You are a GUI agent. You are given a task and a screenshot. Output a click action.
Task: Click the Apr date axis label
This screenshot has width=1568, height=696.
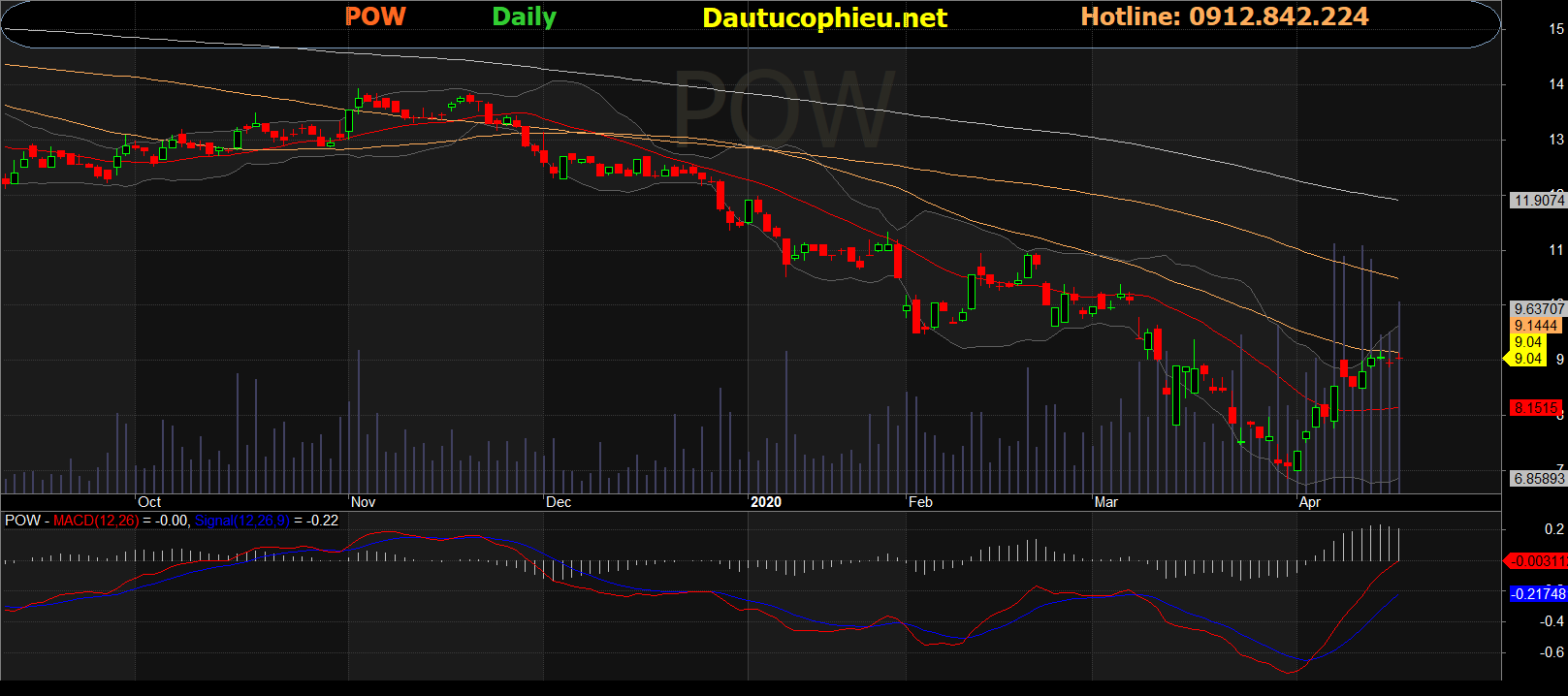tap(1310, 502)
